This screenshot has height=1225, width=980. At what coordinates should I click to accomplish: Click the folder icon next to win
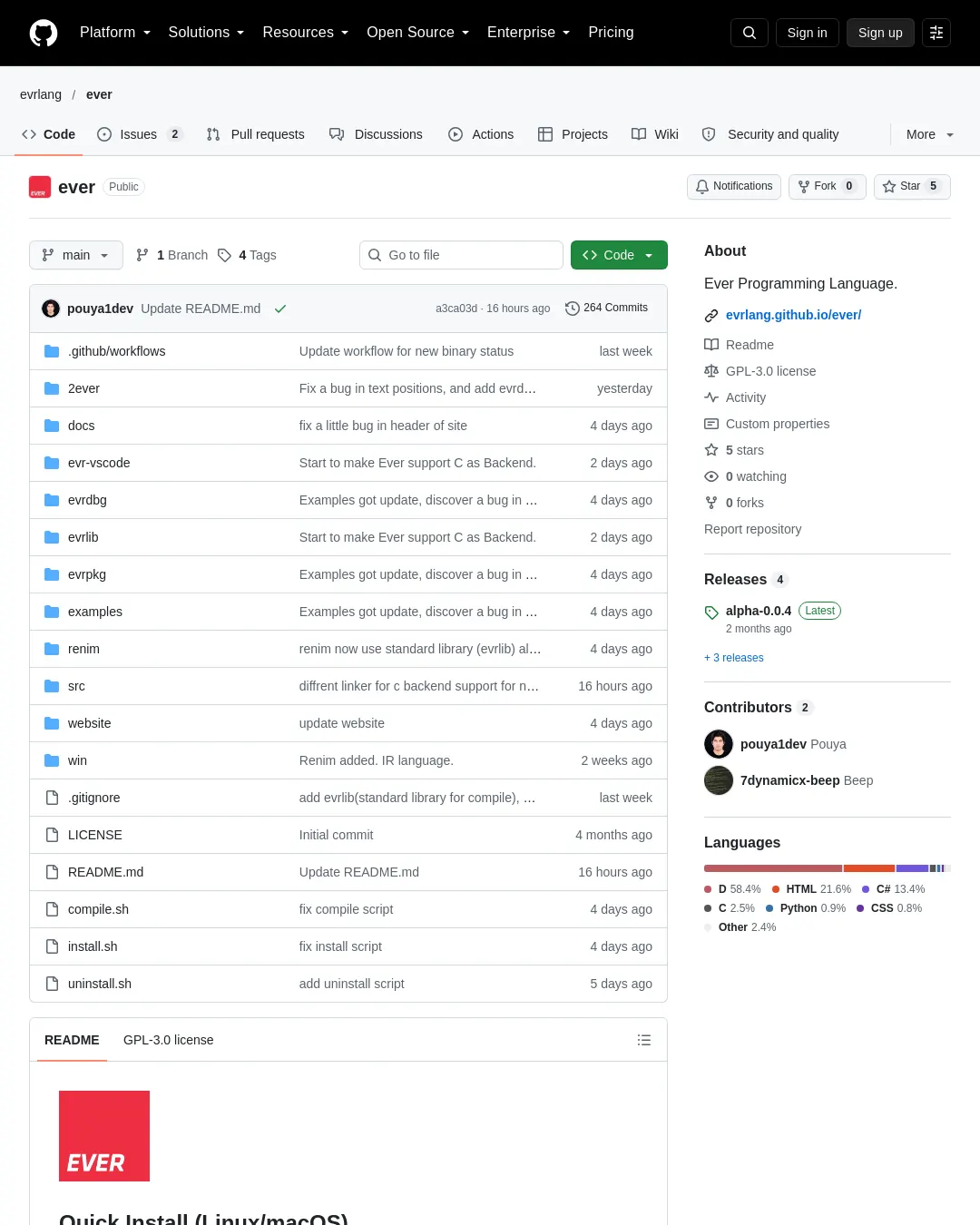(52, 760)
